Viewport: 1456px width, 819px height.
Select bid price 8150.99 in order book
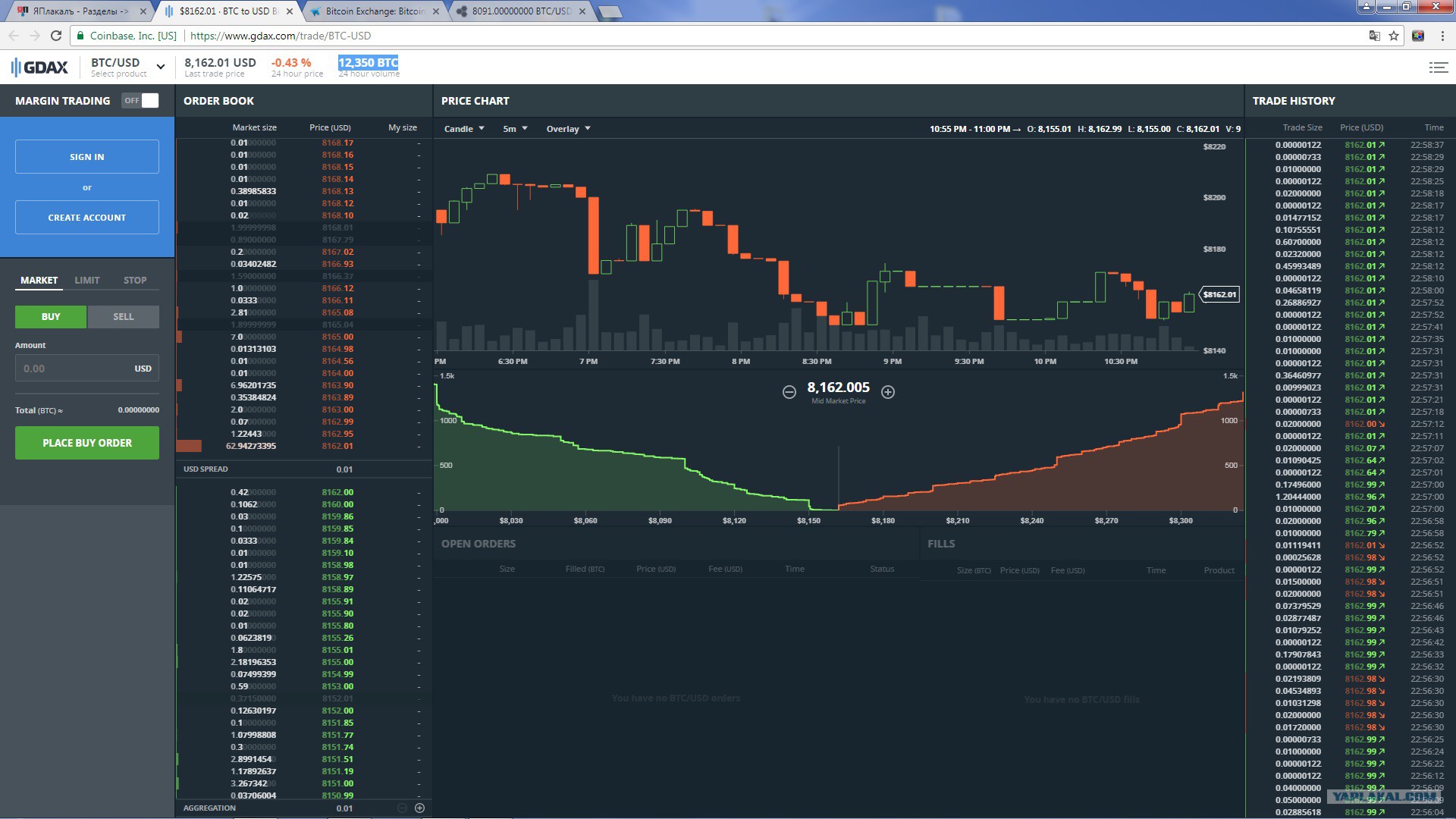click(x=337, y=795)
